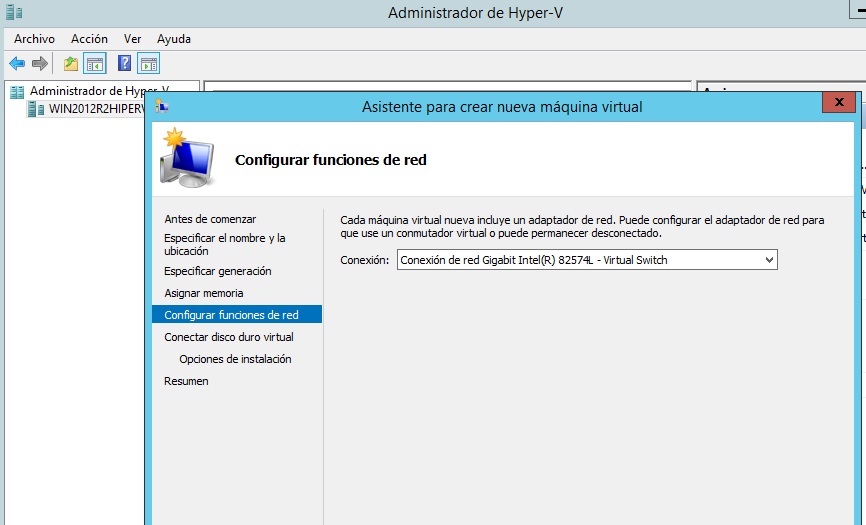Go to Especificar generación step
The width and height of the screenshot is (866, 525).
coord(217,271)
